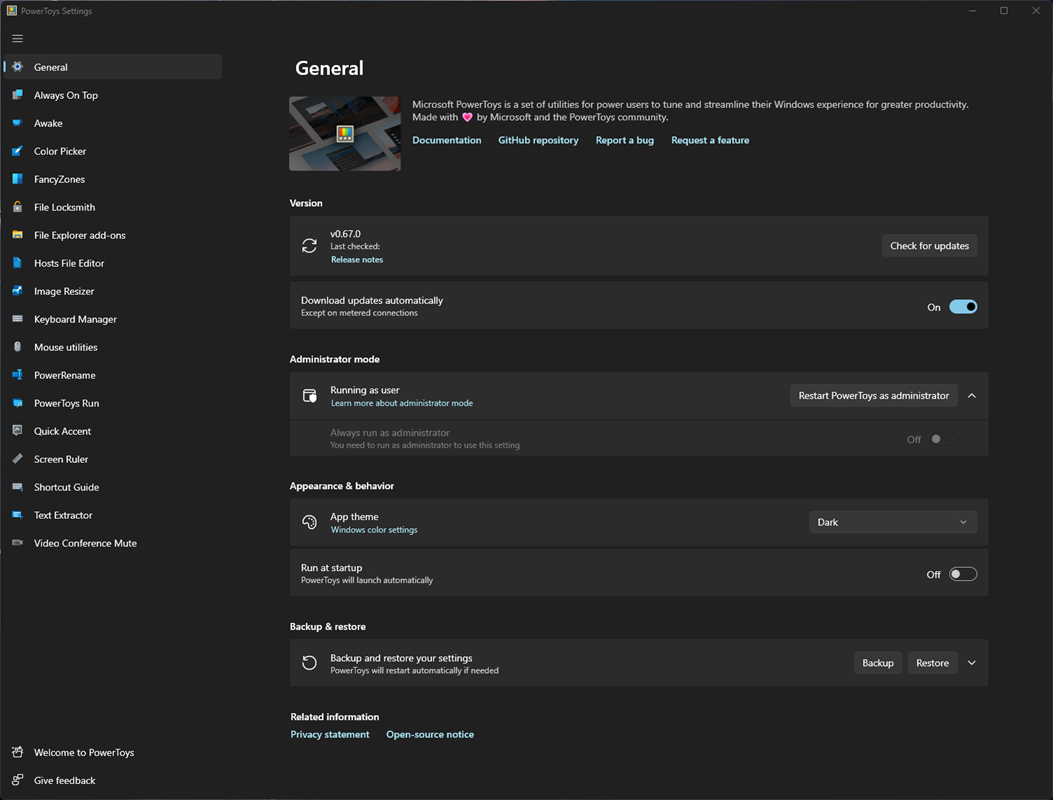
Task: Open the Awake settings page label
Action: 48,123
